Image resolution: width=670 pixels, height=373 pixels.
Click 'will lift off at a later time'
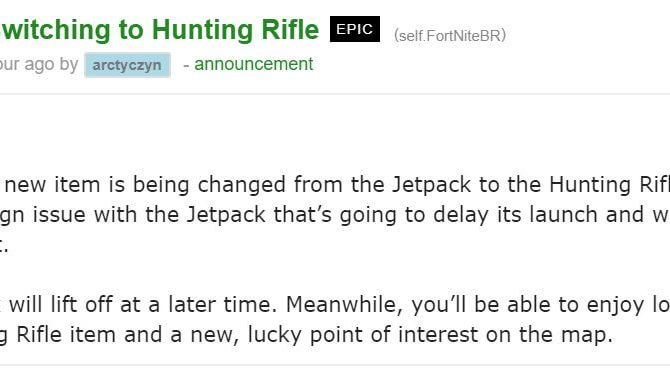(x=143, y=305)
